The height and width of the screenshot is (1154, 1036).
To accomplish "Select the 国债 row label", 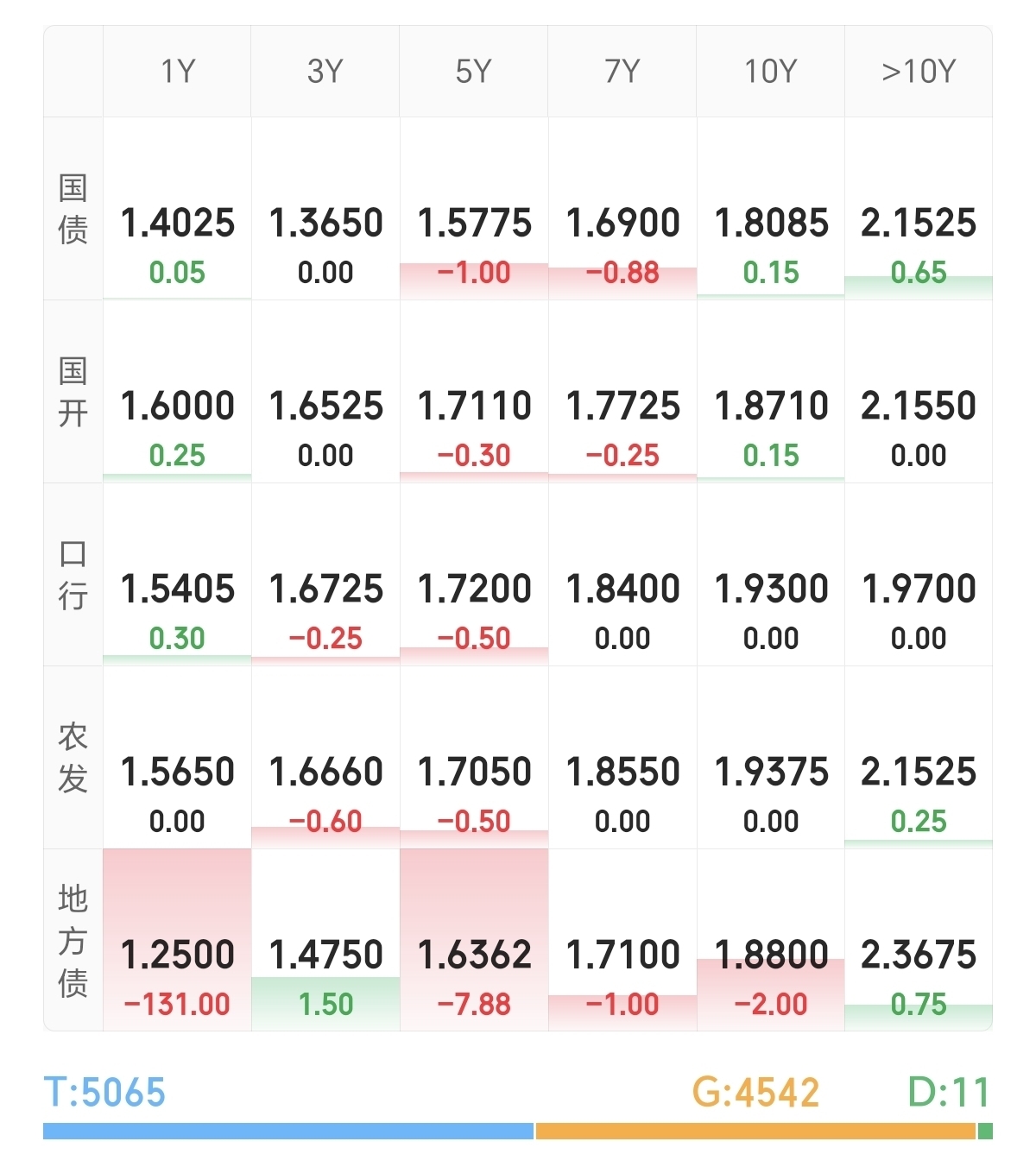I will tap(73, 209).
